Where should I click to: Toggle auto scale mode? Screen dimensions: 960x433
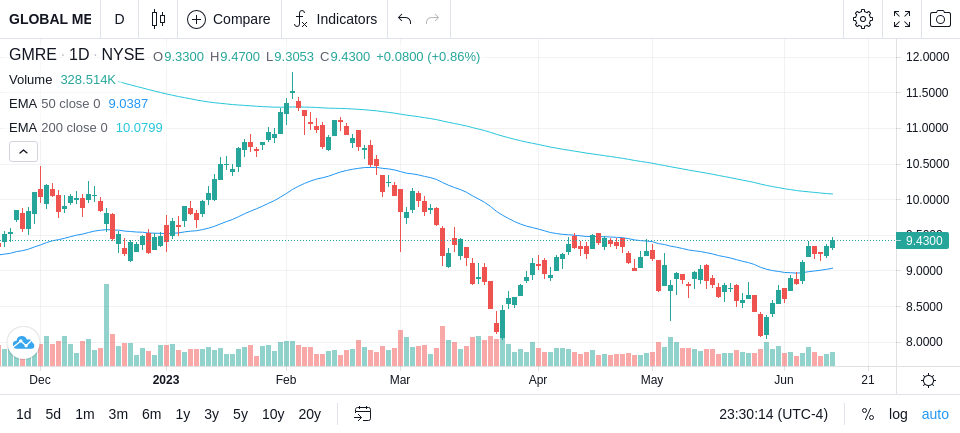[x=935, y=414]
